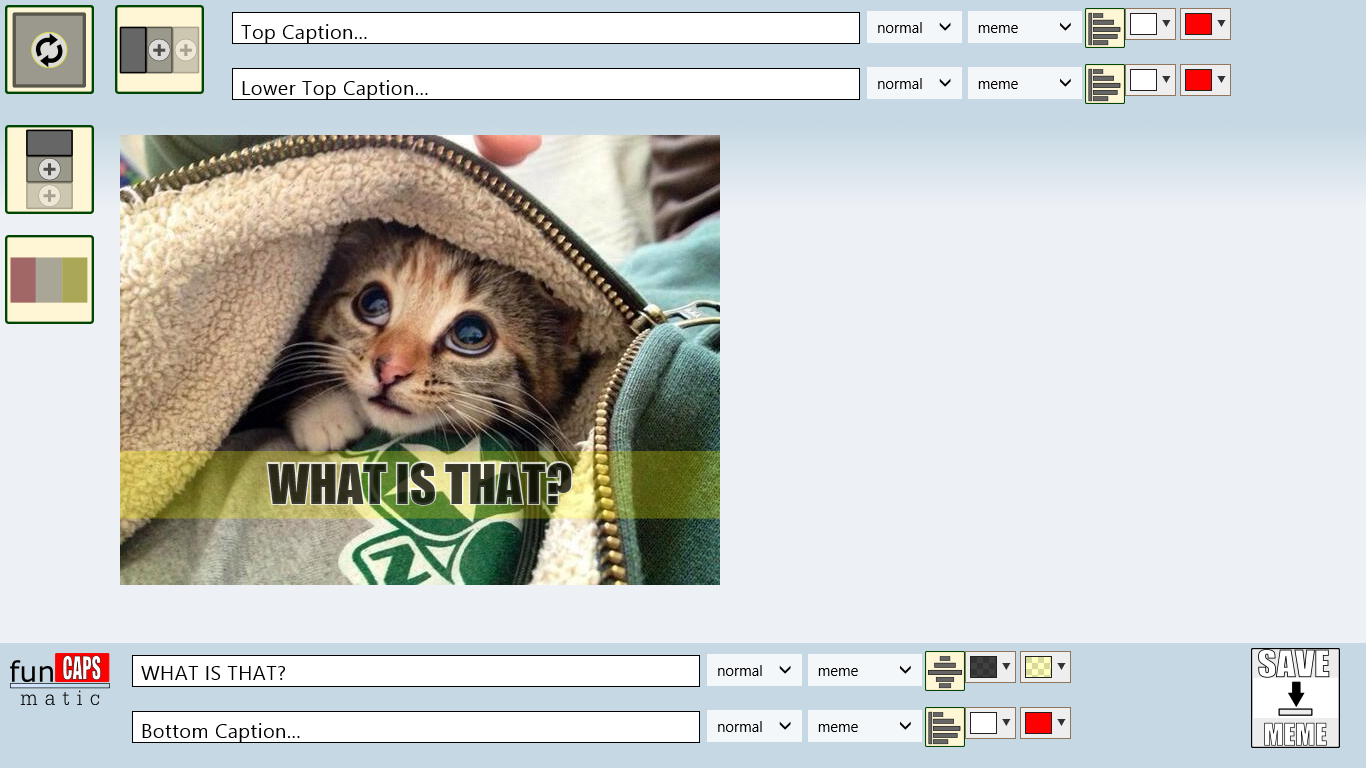Open the color theme palette icon
This screenshot has height=768, width=1366.
click(49, 279)
